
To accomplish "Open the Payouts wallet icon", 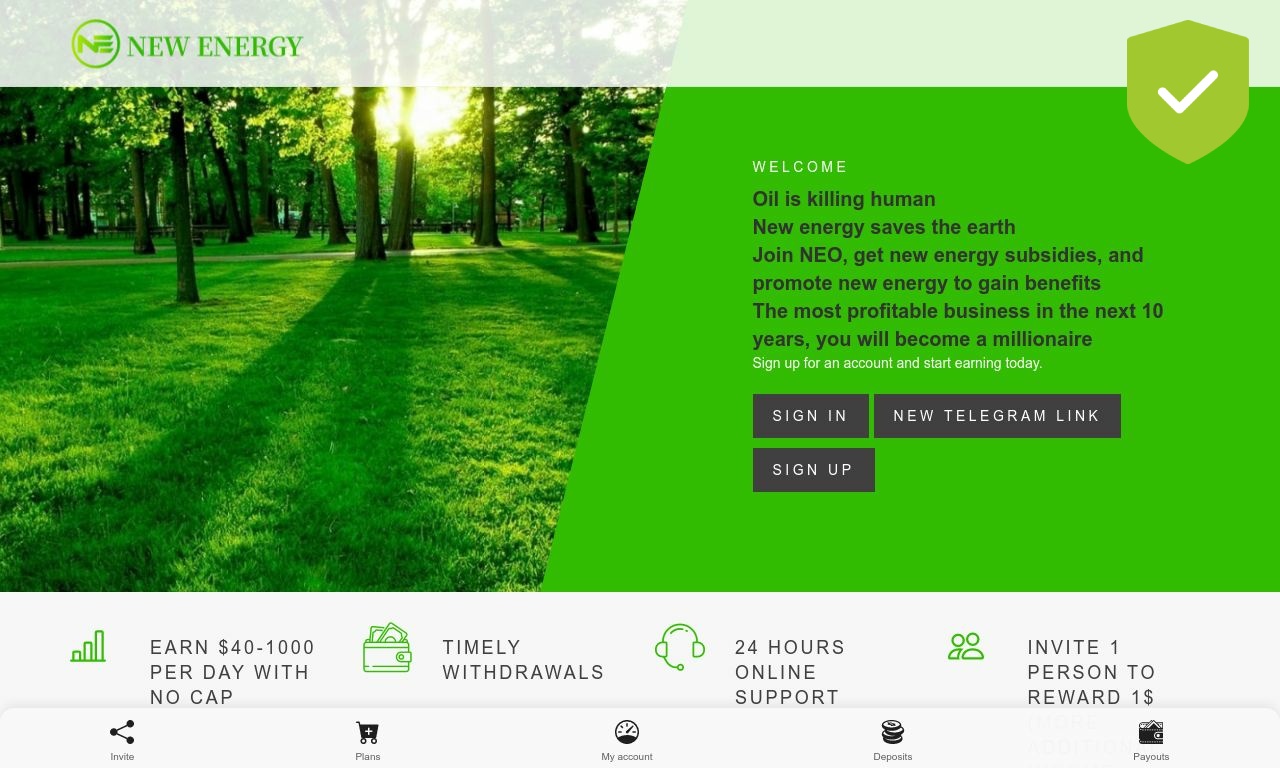I will [x=1151, y=733].
